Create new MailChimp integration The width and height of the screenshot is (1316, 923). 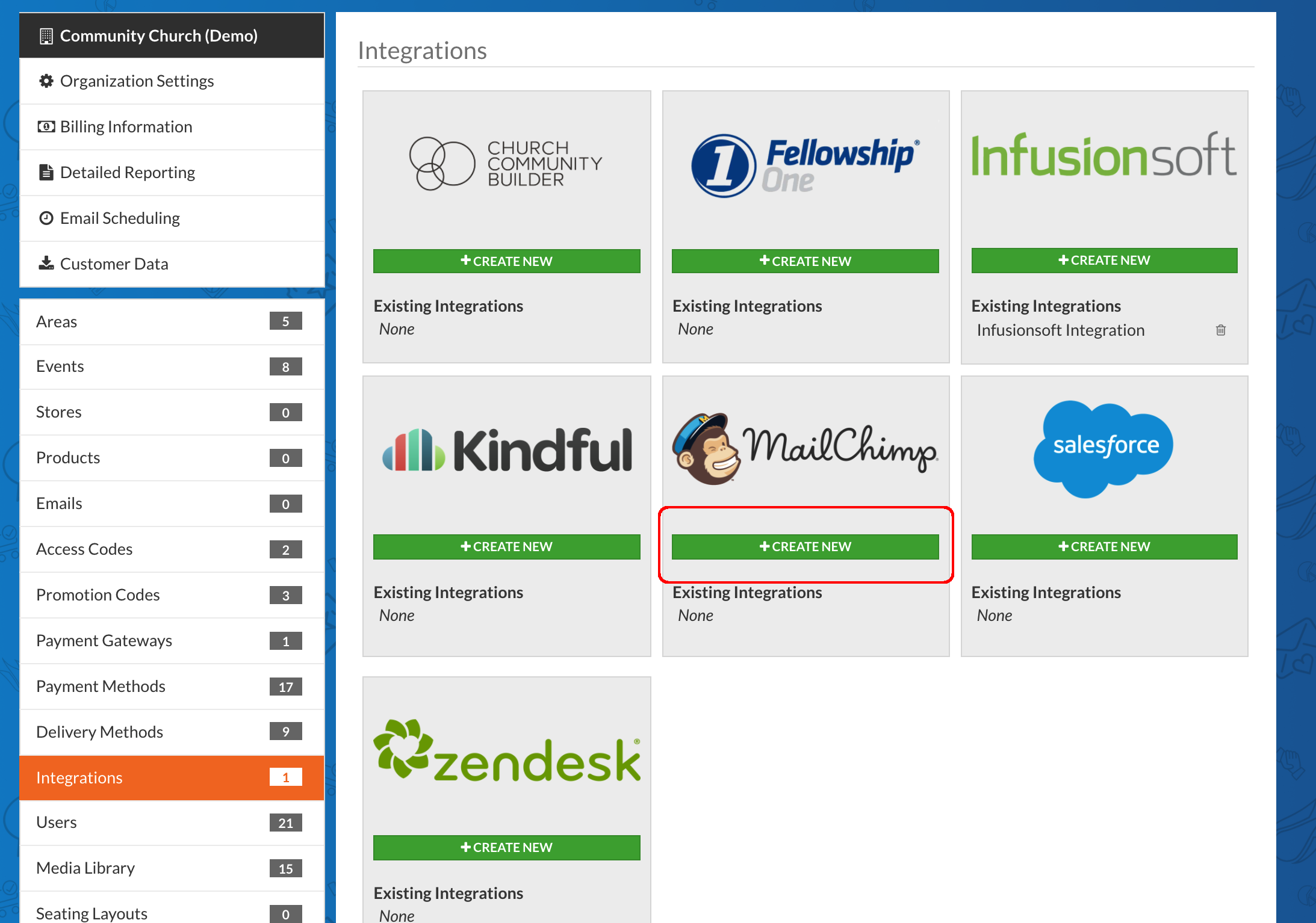804,546
